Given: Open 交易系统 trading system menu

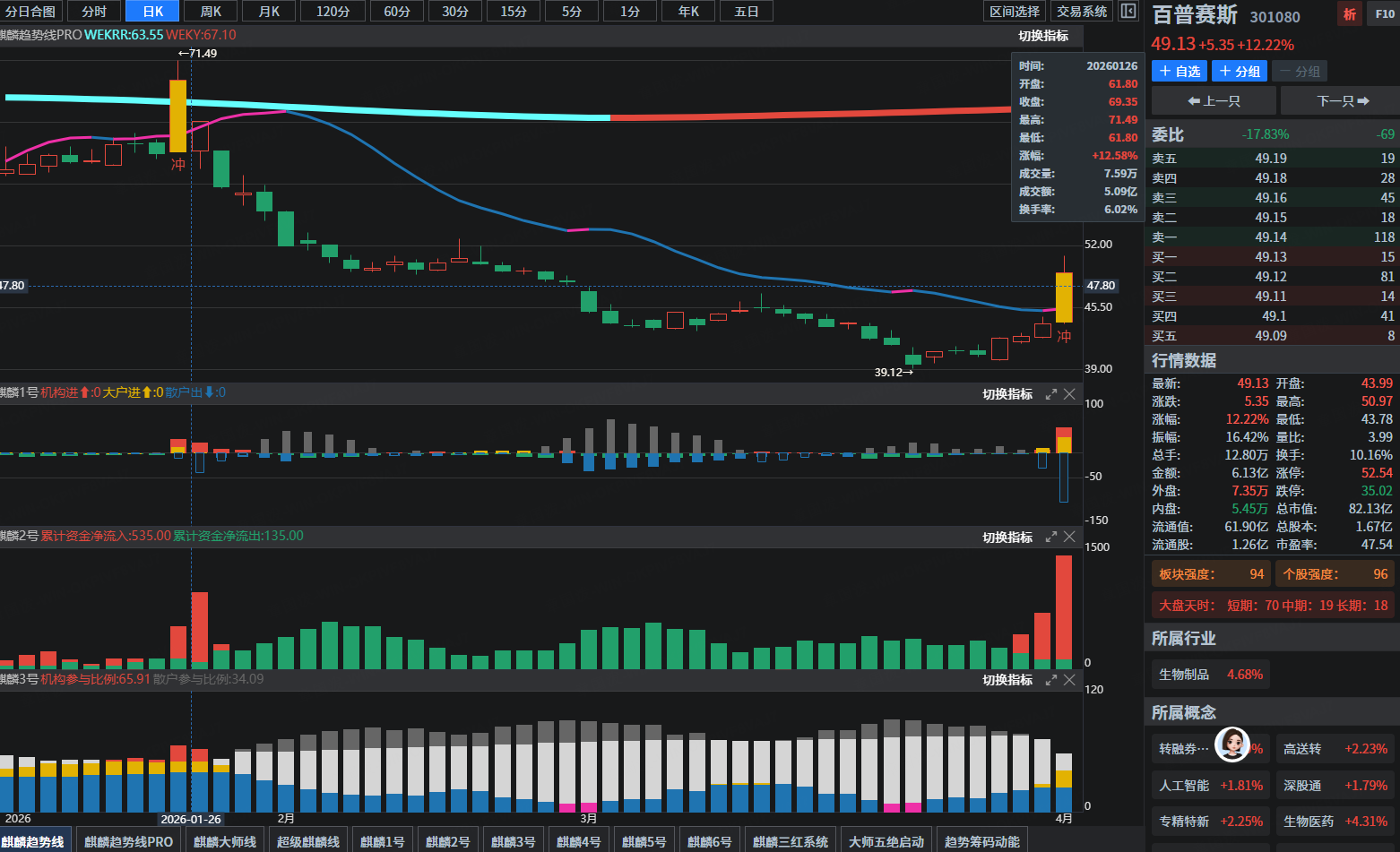Looking at the screenshot, I should tap(1082, 12).
